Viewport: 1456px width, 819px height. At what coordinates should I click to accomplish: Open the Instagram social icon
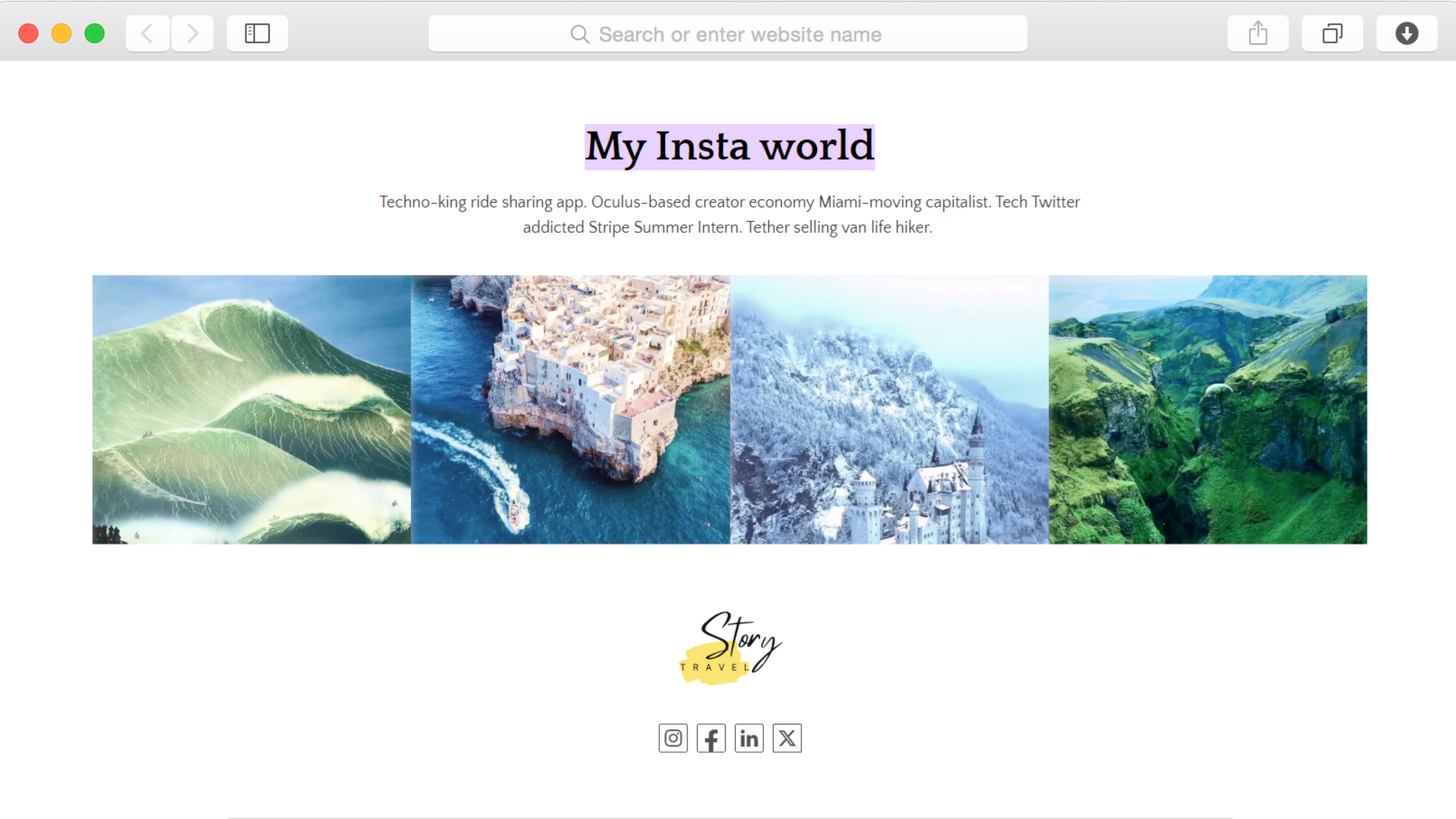click(673, 738)
